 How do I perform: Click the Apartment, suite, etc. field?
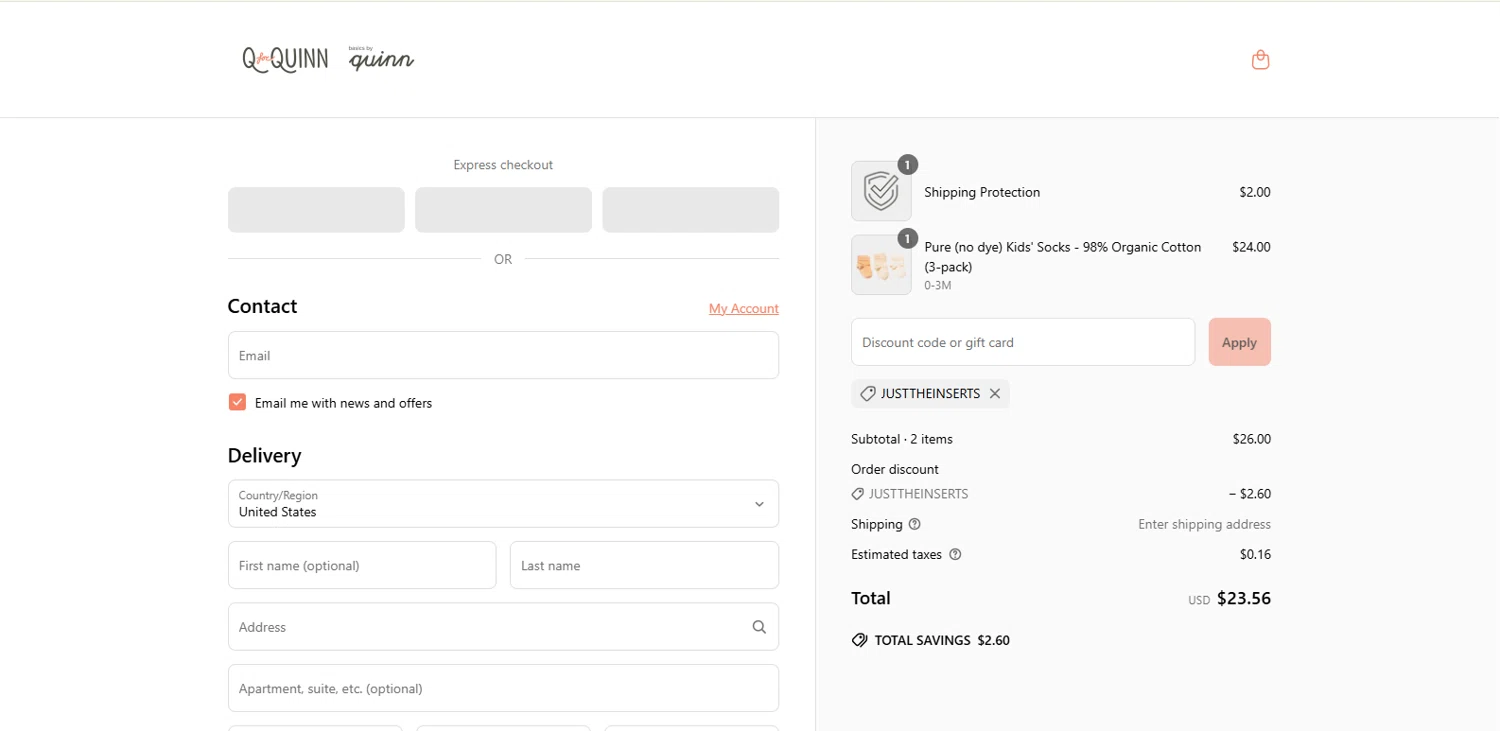click(x=503, y=688)
